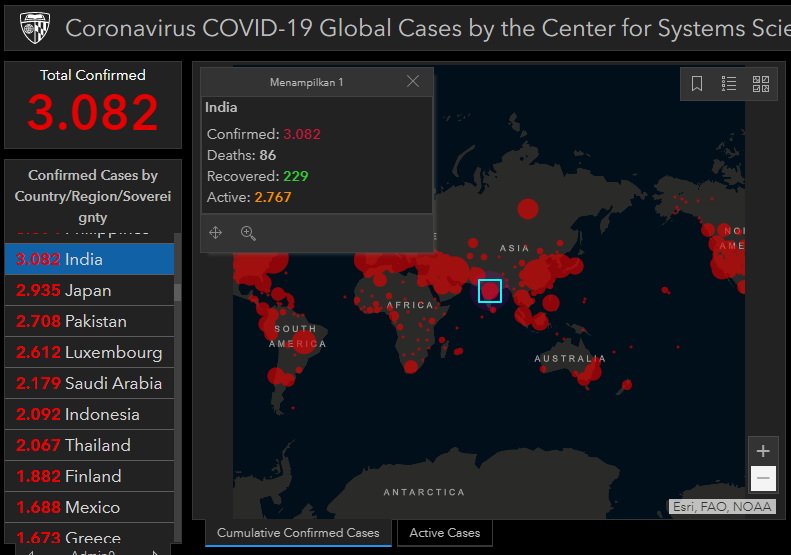Open the bookmarks icon on map
Viewport: 791px width, 555px height.
(x=697, y=84)
